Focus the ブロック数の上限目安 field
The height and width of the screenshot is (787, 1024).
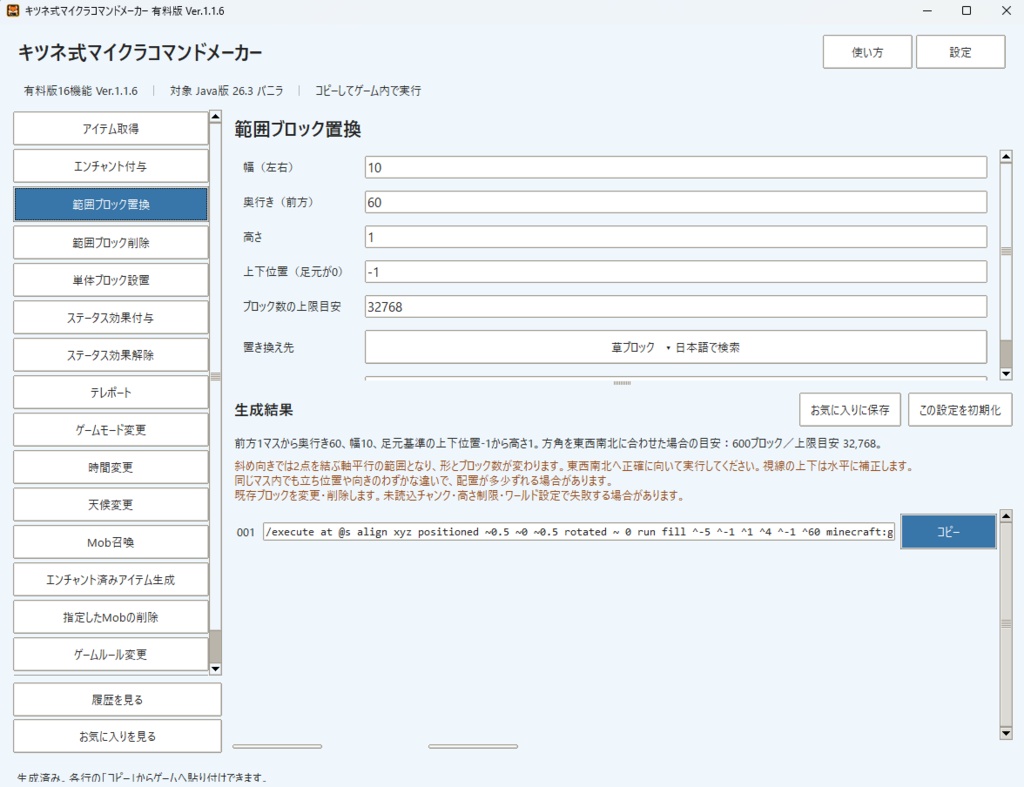[x=676, y=306]
